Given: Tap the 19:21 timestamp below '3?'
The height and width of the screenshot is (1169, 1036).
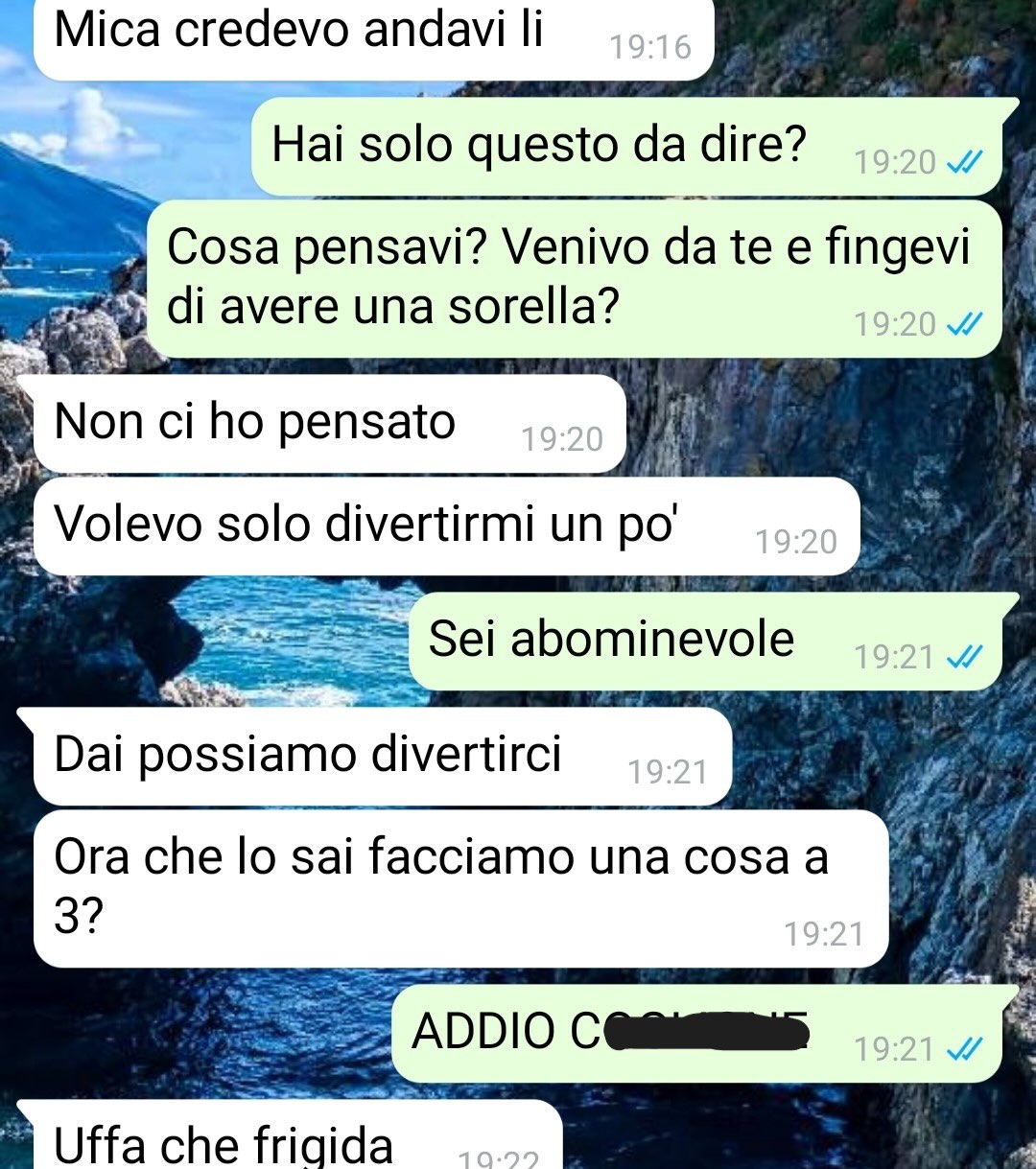Looking at the screenshot, I should [x=824, y=934].
